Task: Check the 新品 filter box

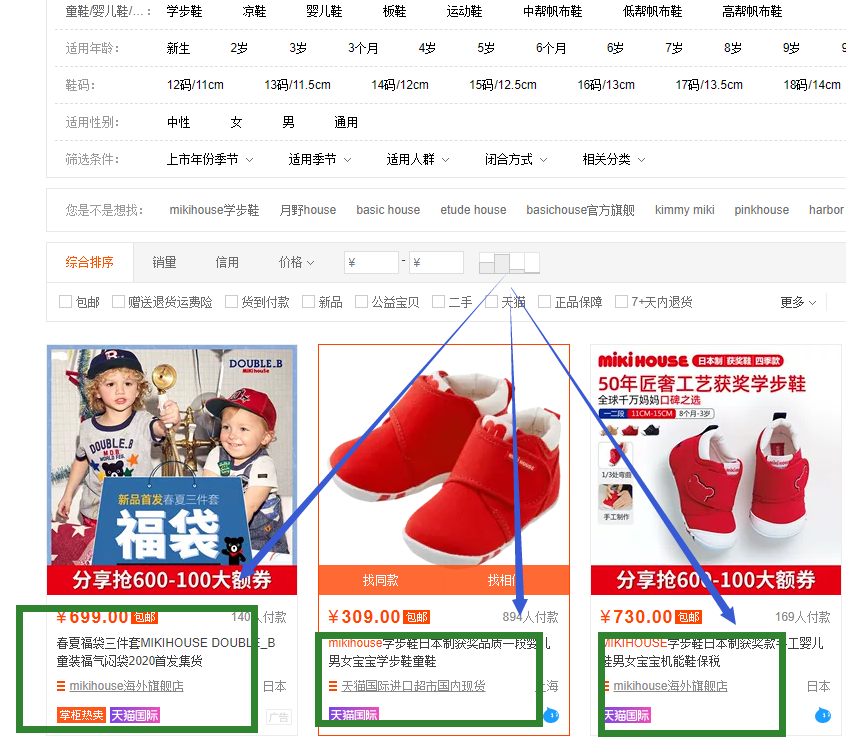Action: 309,302
